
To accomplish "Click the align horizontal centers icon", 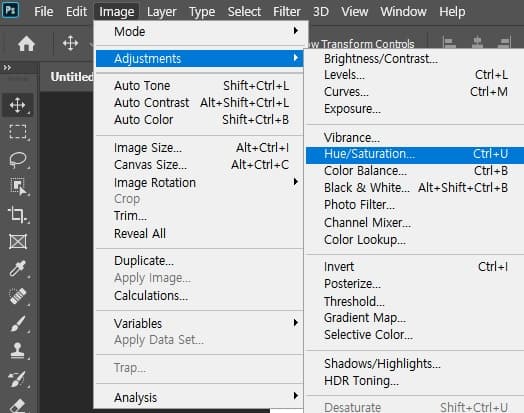I will pos(478,43).
